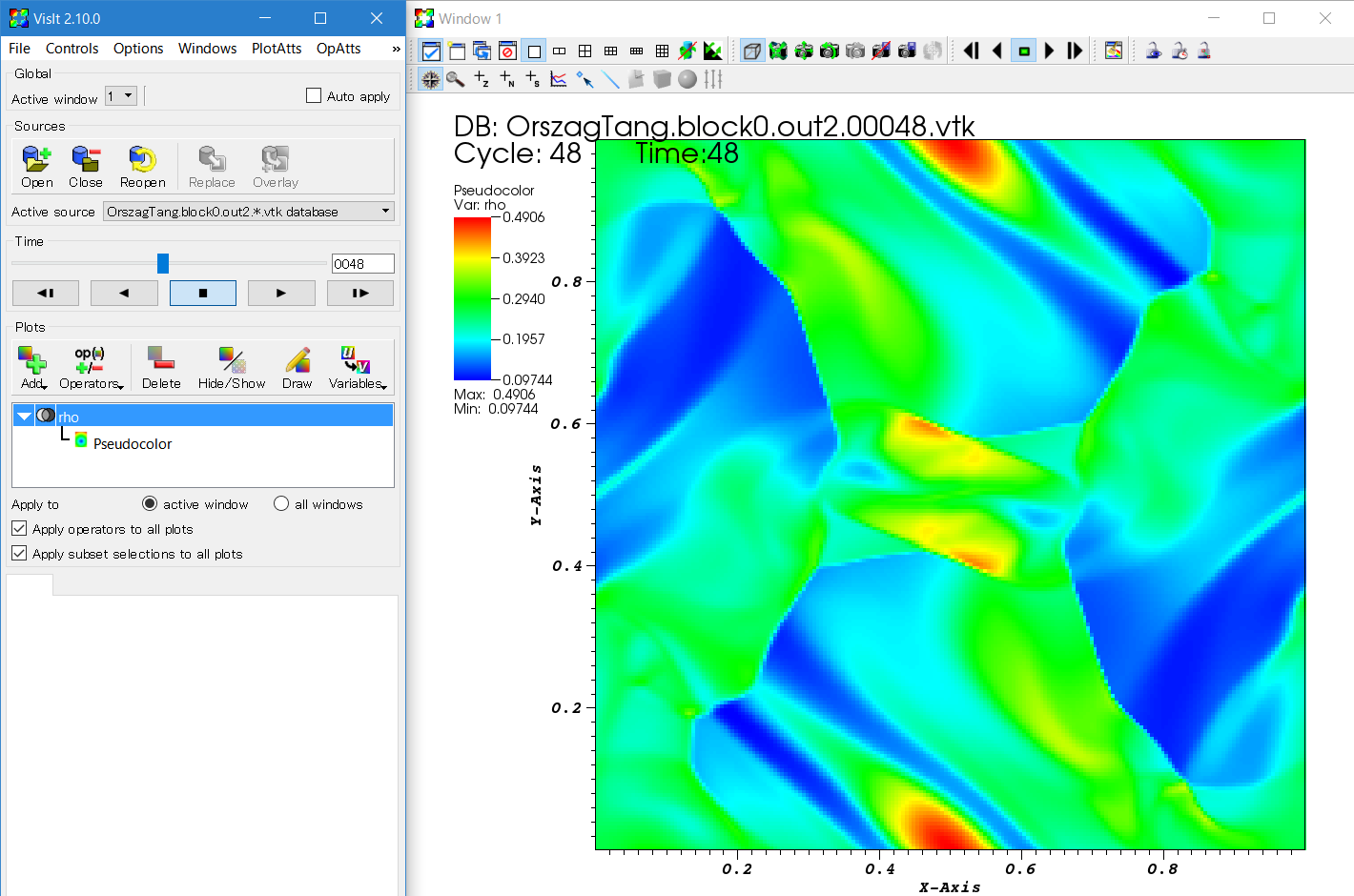Click reverse step button in Time panel
1354x896 pixels.
pyautogui.click(x=46, y=293)
